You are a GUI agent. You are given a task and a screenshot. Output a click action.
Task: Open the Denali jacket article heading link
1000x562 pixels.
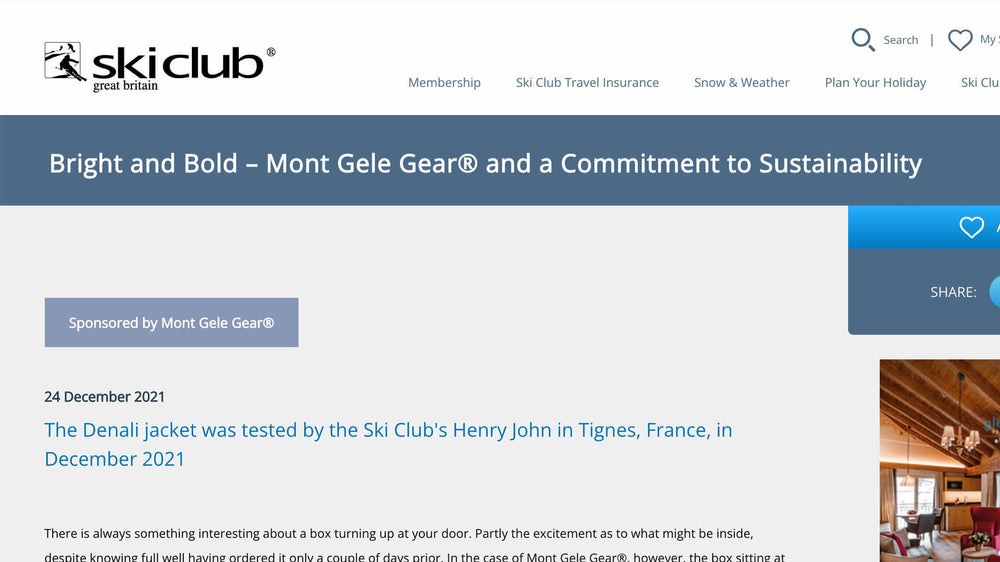pos(388,444)
